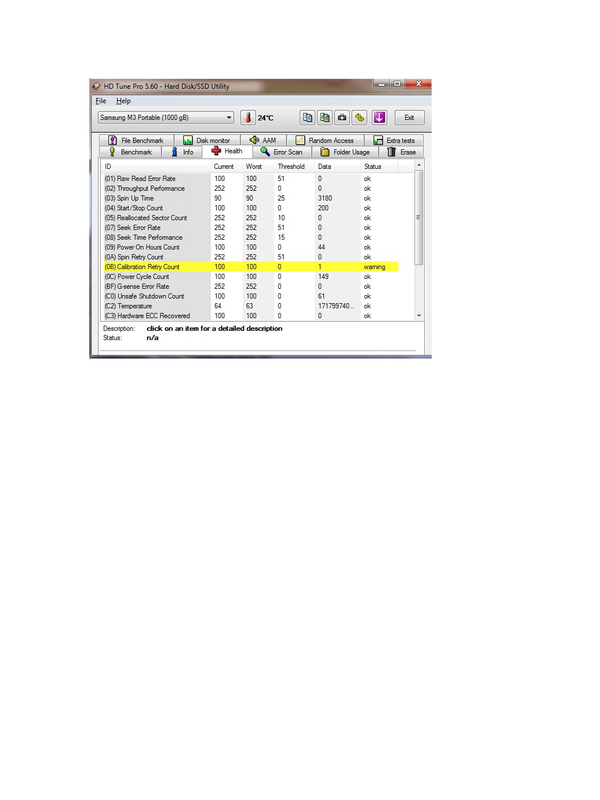Click the Worst column header
This screenshot has height=800, width=600.
coord(259,166)
